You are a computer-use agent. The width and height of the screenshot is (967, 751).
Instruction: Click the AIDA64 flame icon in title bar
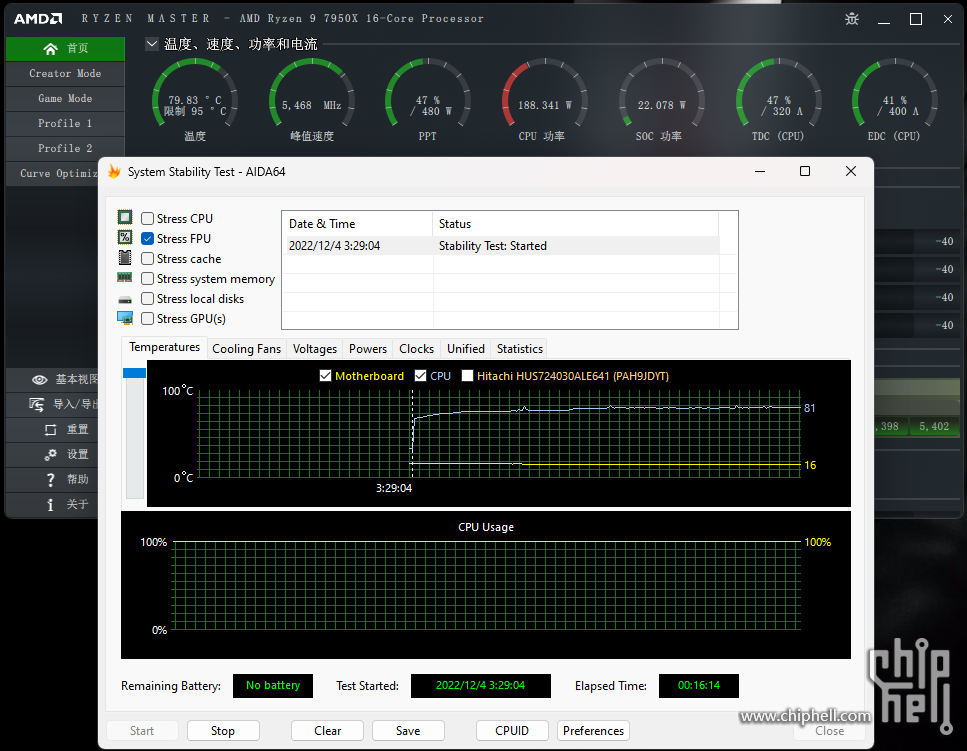(114, 171)
